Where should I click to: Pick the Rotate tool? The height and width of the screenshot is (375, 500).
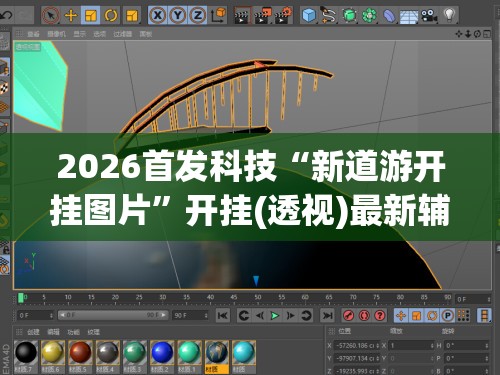point(111,15)
